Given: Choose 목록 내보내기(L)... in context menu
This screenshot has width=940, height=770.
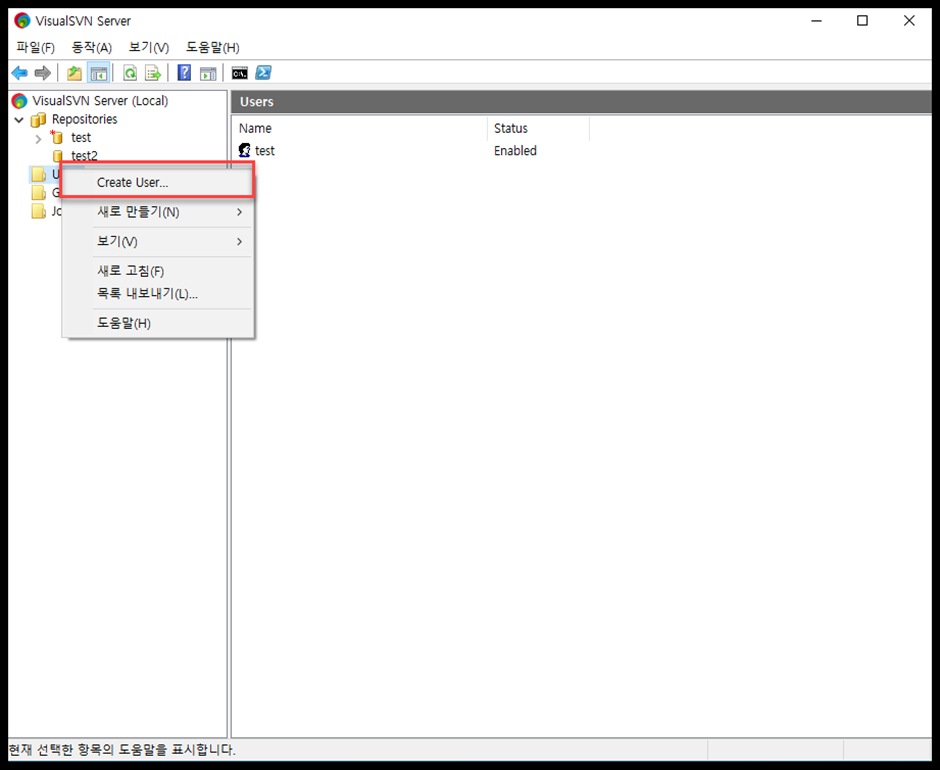Looking at the screenshot, I should 158,294.
